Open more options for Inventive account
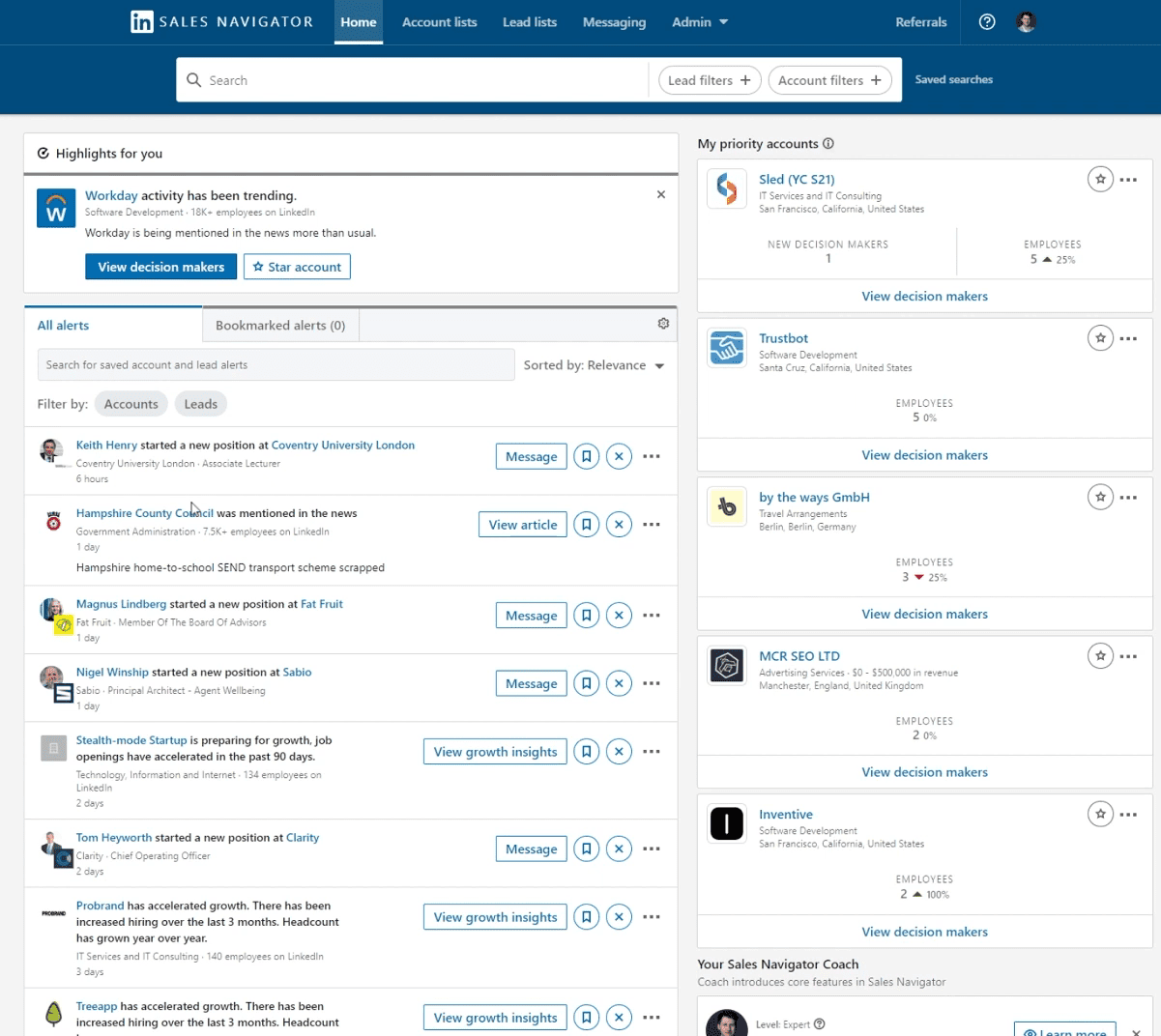Image resolution: width=1161 pixels, height=1036 pixels. tap(1128, 815)
